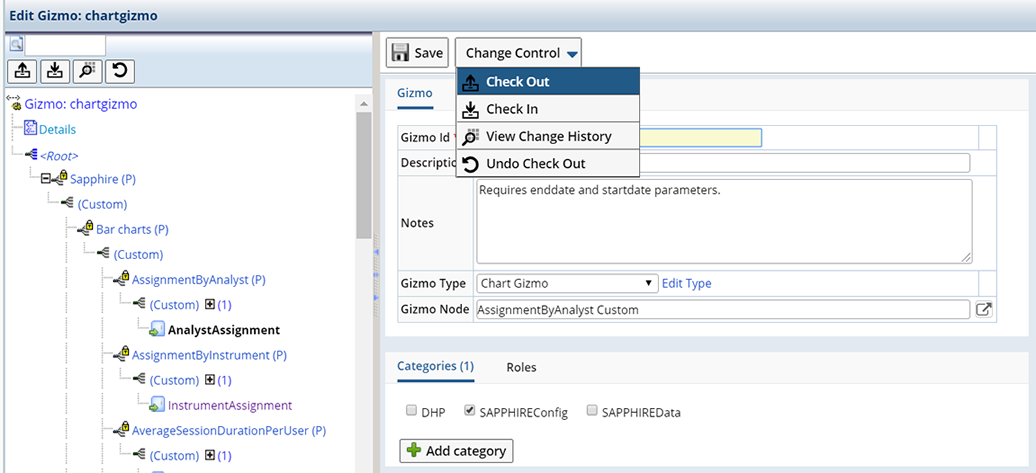Click the Save button
Viewport: 1036px width, 473px height.
point(418,53)
